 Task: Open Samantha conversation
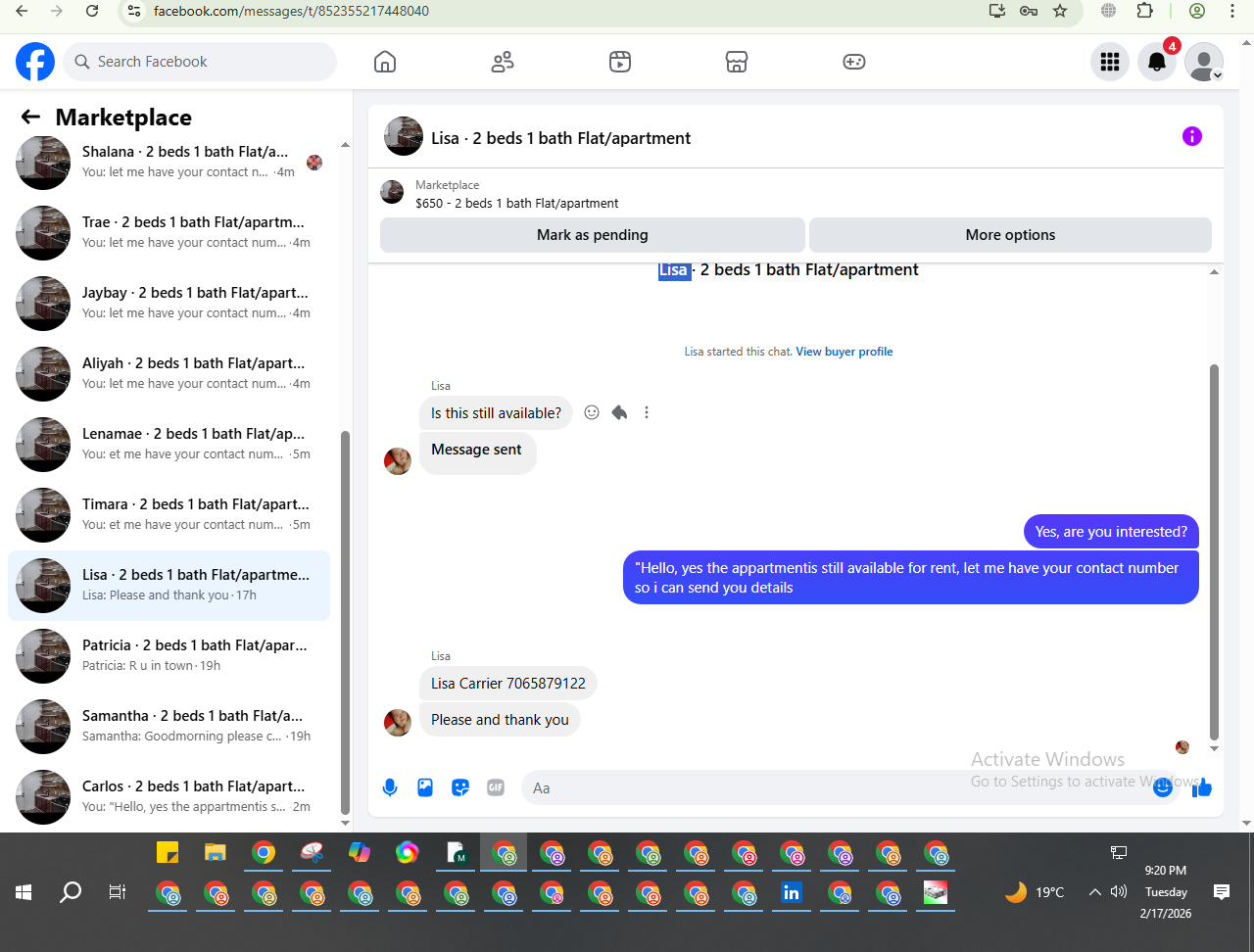coord(169,727)
